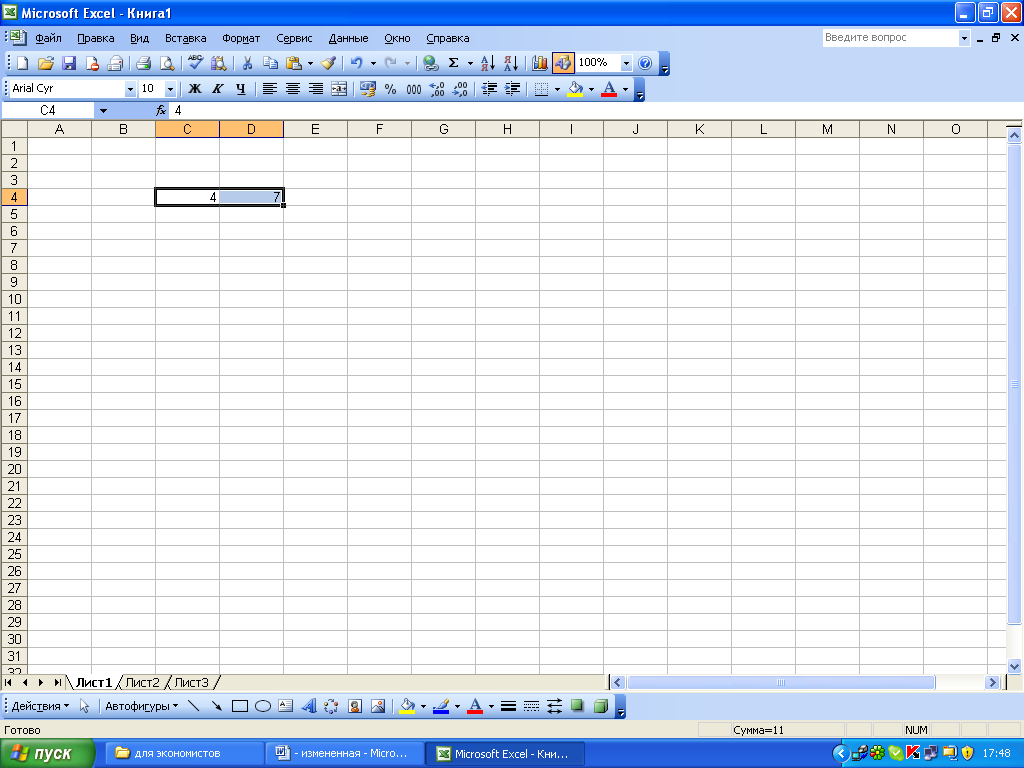Viewport: 1024px width, 768px height.
Task: Apply thousands separator 000 format
Action: tap(414, 89)
